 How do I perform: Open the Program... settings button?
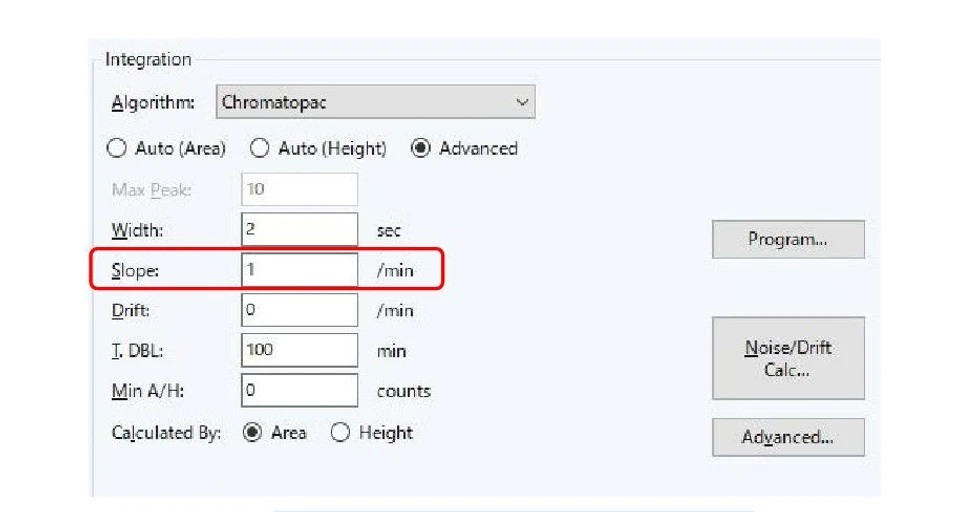(x=788, y=240)
